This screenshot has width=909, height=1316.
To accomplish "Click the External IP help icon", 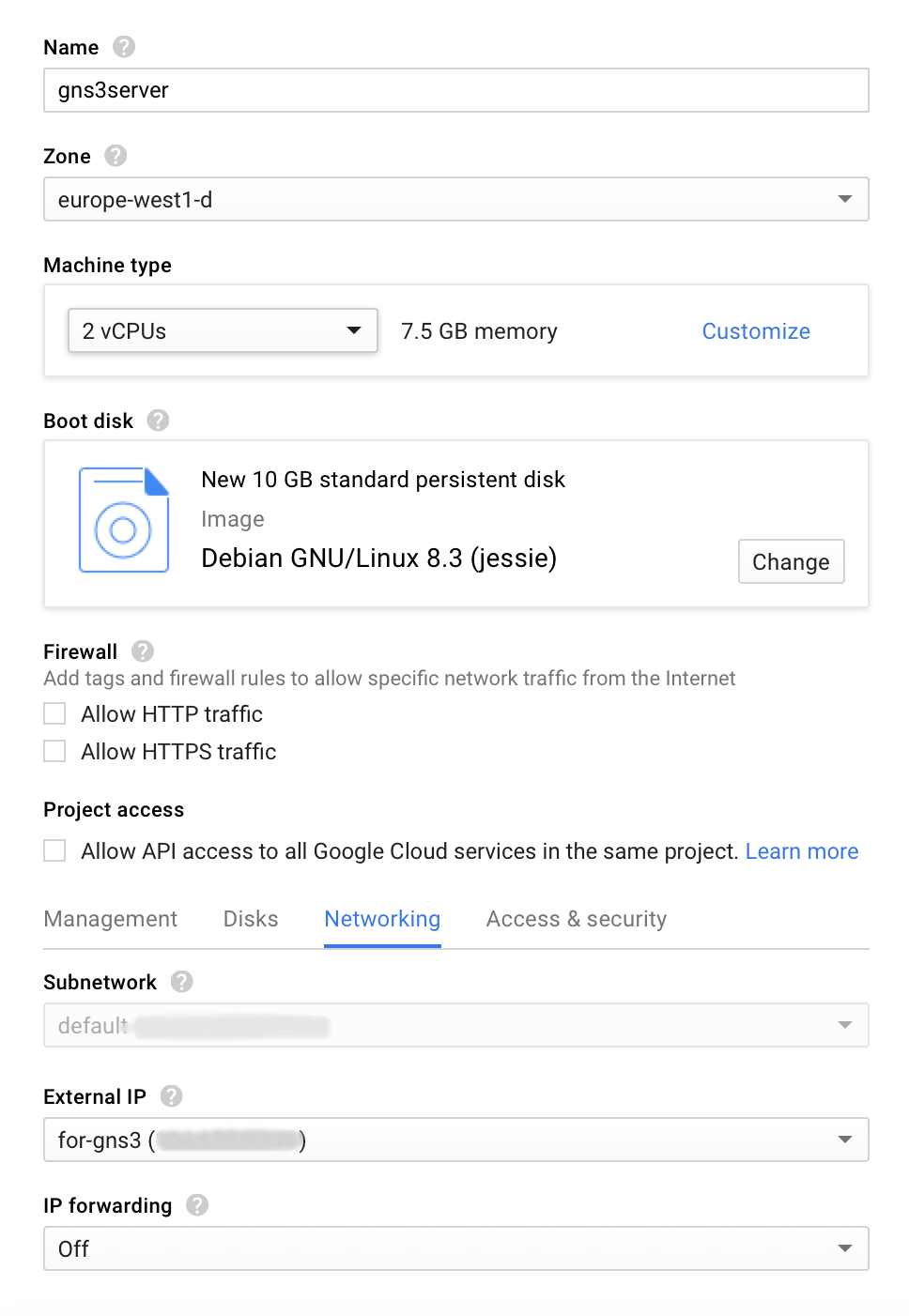I will (171, 1096).
